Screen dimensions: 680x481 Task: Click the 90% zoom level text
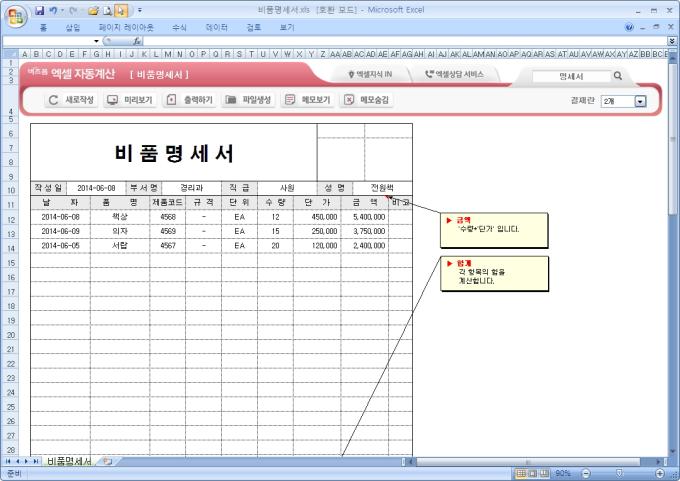tap(562, 473)
